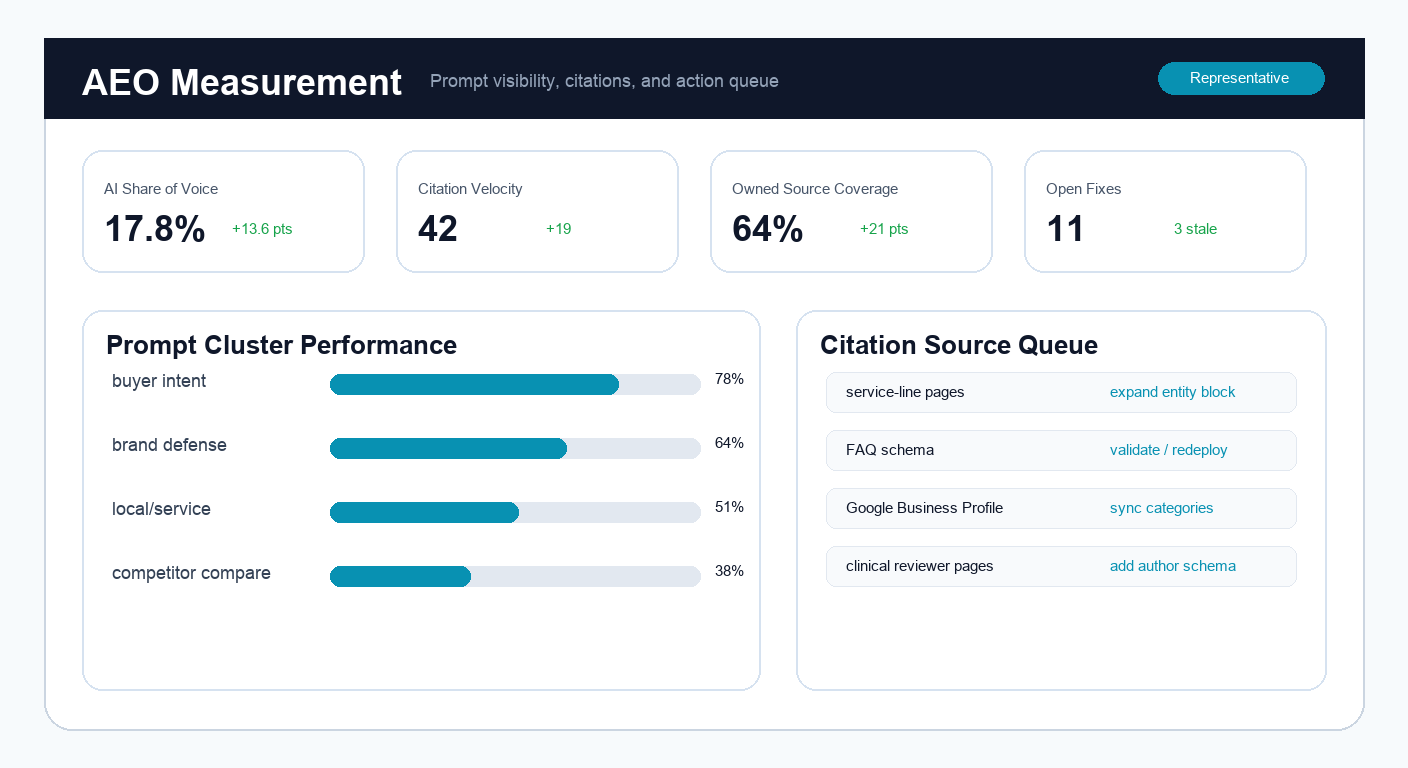1408x768 pixels.
Task: Select the buyer intent cluster label
Action: (159, 381)
